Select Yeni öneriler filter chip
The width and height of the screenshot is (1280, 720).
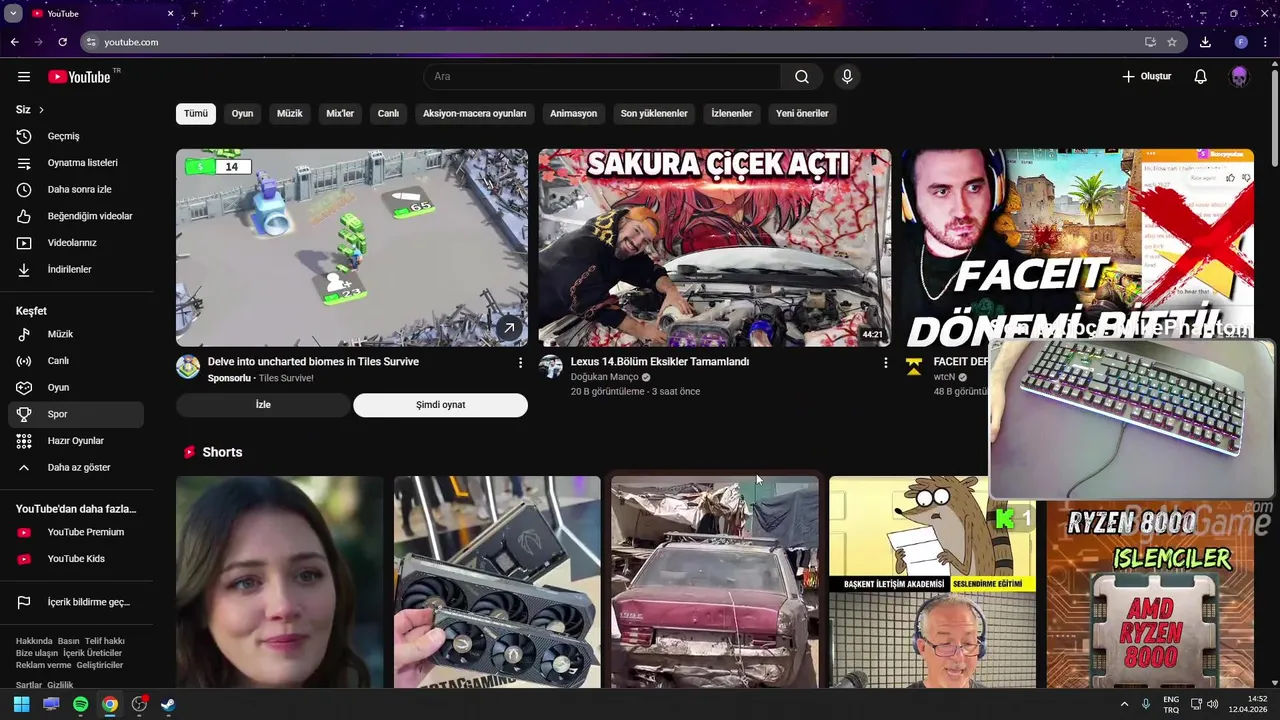pyautogui.click(x=802, y=114)
